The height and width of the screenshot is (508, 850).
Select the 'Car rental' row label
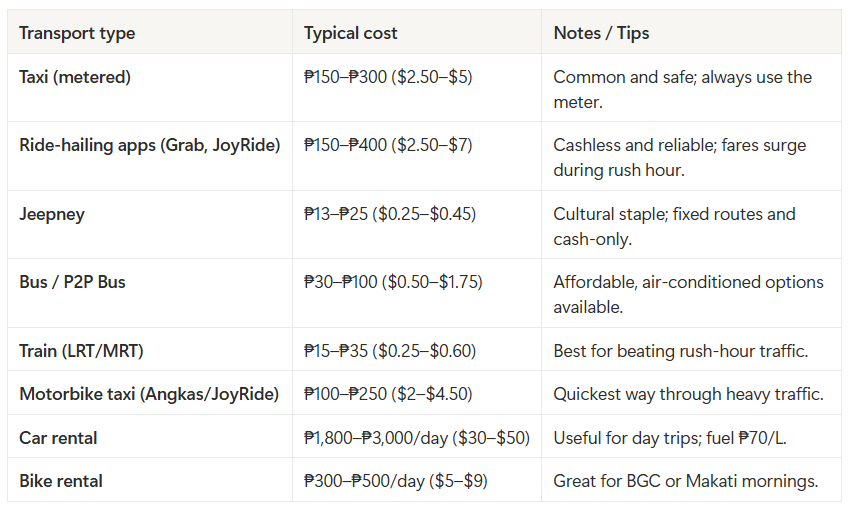pos(58,438)
